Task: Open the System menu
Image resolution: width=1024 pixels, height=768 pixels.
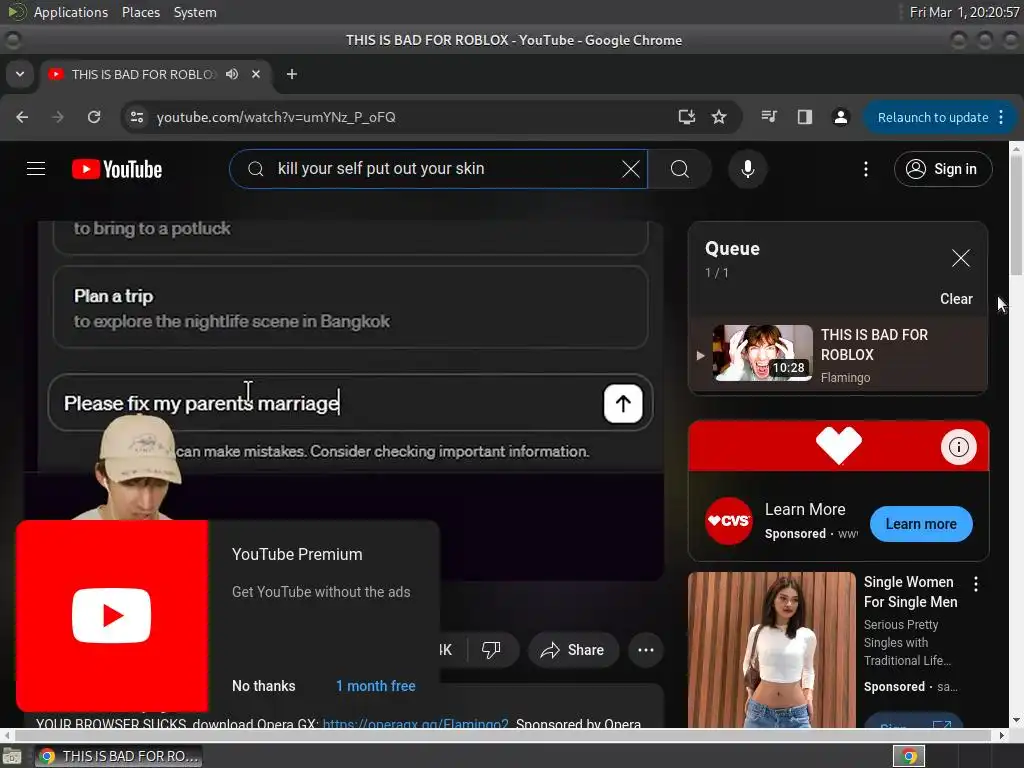Action: click(x=195, y=12)
